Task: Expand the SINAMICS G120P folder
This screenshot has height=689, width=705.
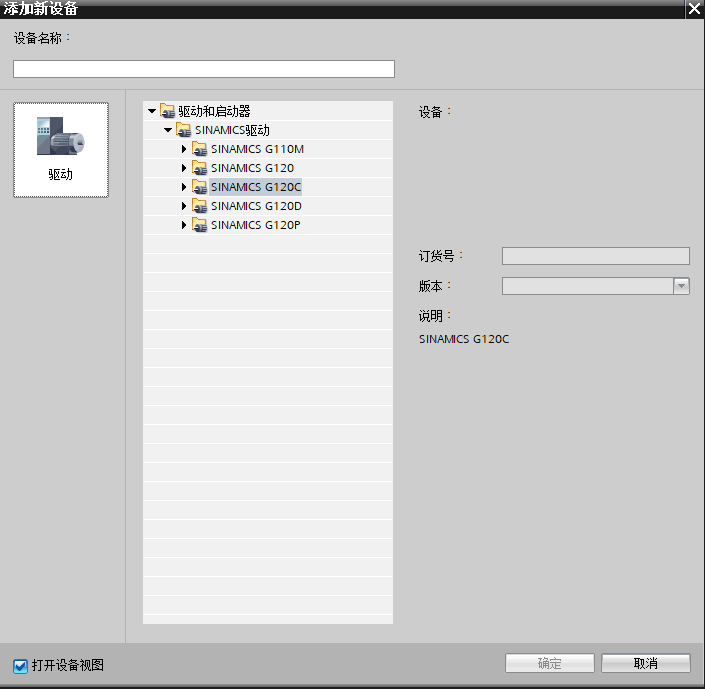Action: [x=184, y=225]
